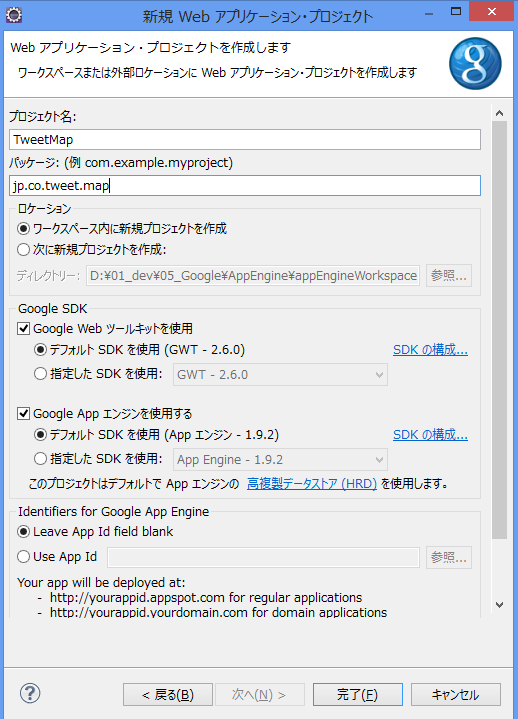Click the 次へ(N) > button
Image resolution: width=518 pixels, height=719 pixels.
point(259,695)
